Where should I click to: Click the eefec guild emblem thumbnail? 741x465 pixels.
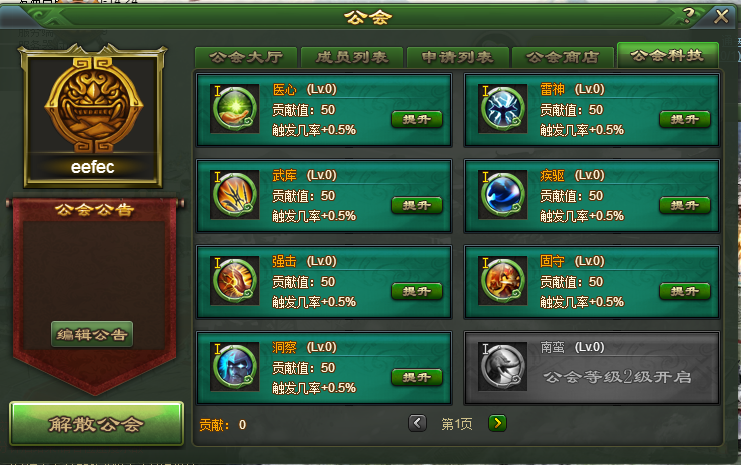click(x=93, y=116)
